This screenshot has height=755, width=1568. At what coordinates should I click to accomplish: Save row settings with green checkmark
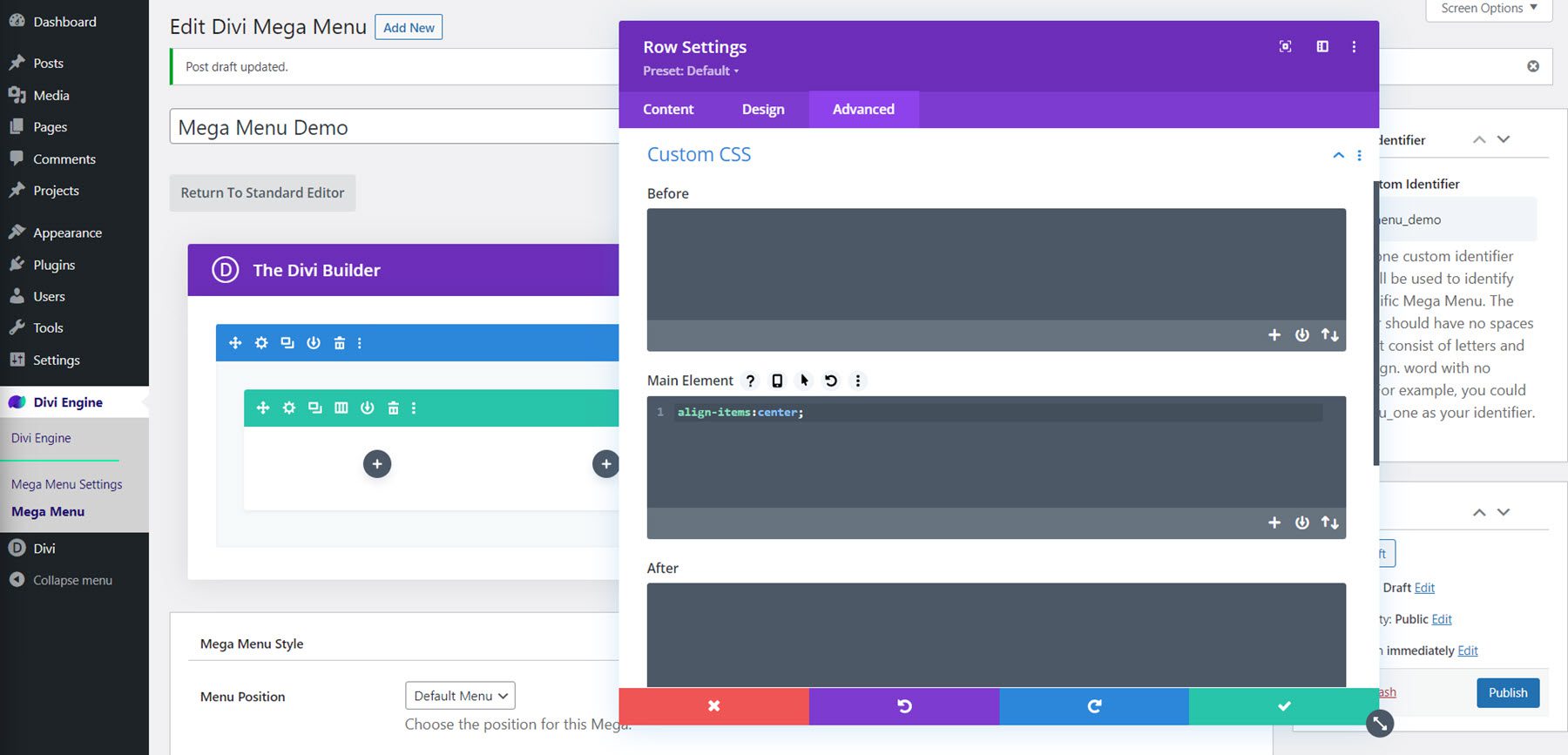(1284, 706)
